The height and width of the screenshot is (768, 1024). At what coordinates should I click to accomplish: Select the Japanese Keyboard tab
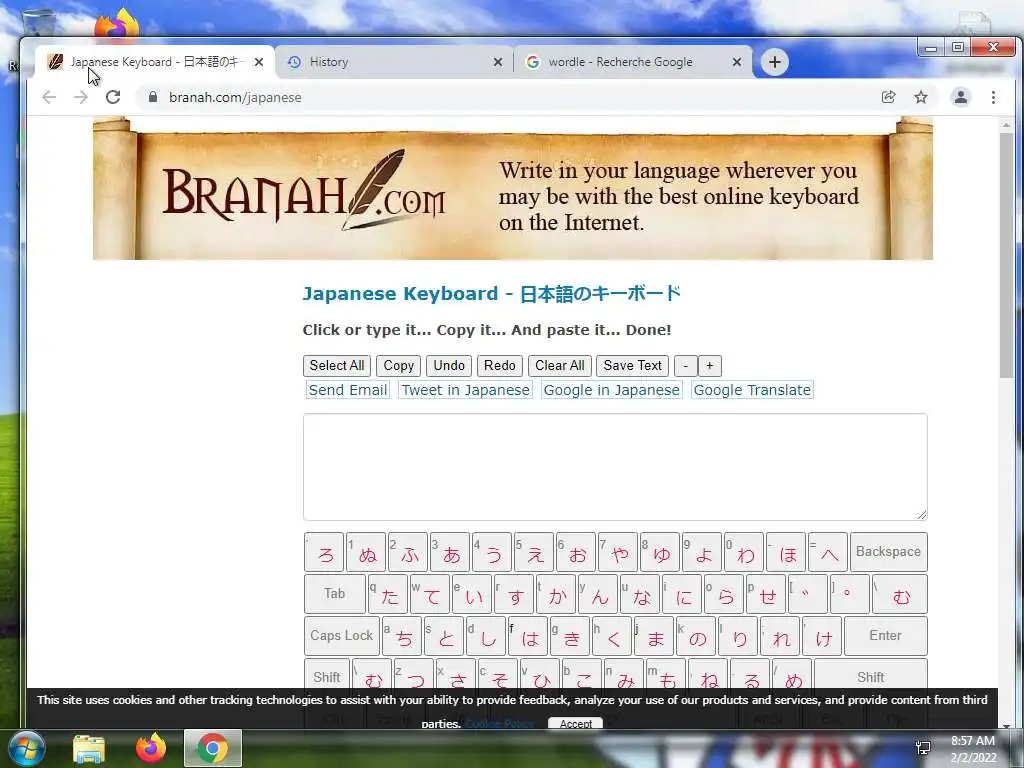coord(155,62)
